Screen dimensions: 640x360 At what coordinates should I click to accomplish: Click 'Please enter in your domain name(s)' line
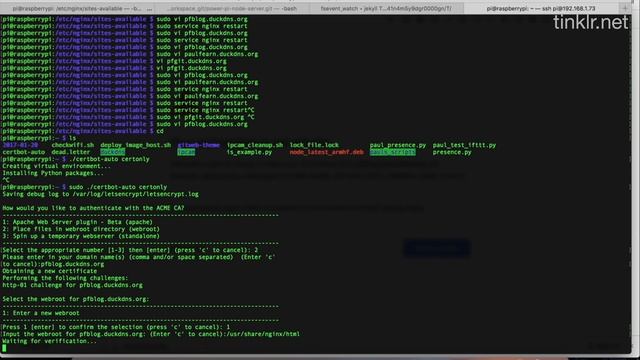click(139, 257)
